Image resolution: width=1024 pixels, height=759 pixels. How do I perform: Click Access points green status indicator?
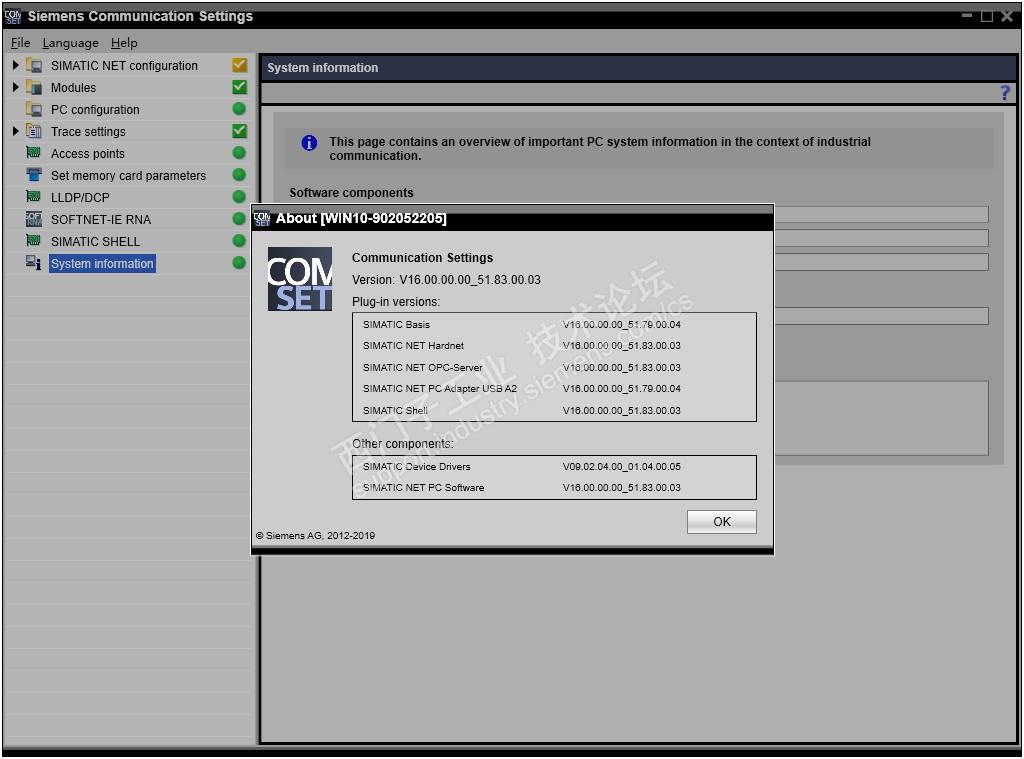(x=239, y=153)
